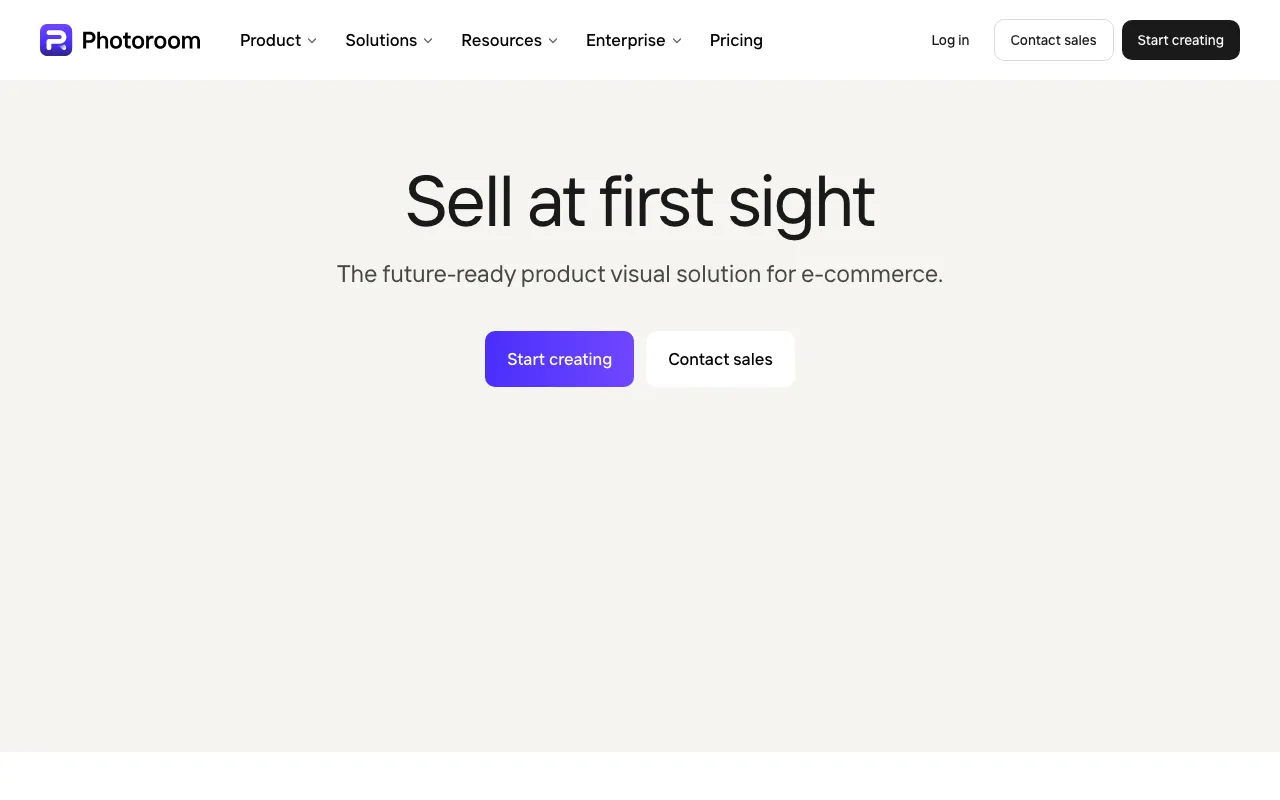The image size is (1280, 800).
Task: Click the black Start creating header button
Action: coord(1180,40)
